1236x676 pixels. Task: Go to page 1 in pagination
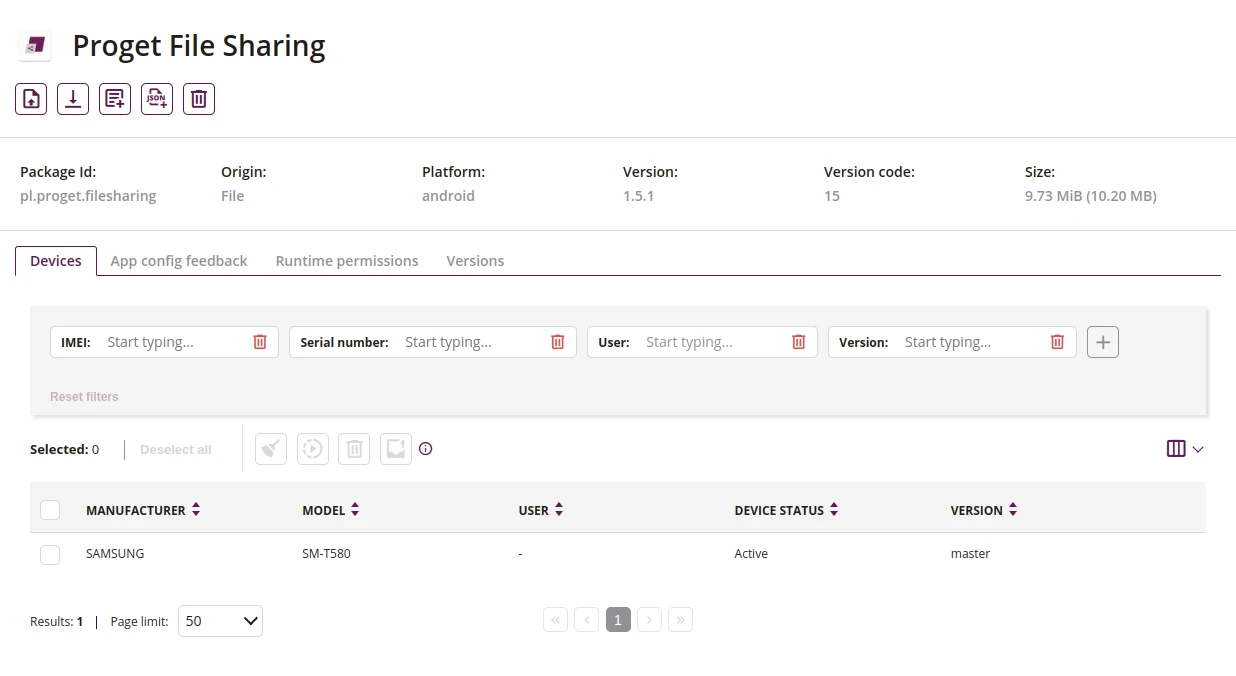(x=618, y=620)
